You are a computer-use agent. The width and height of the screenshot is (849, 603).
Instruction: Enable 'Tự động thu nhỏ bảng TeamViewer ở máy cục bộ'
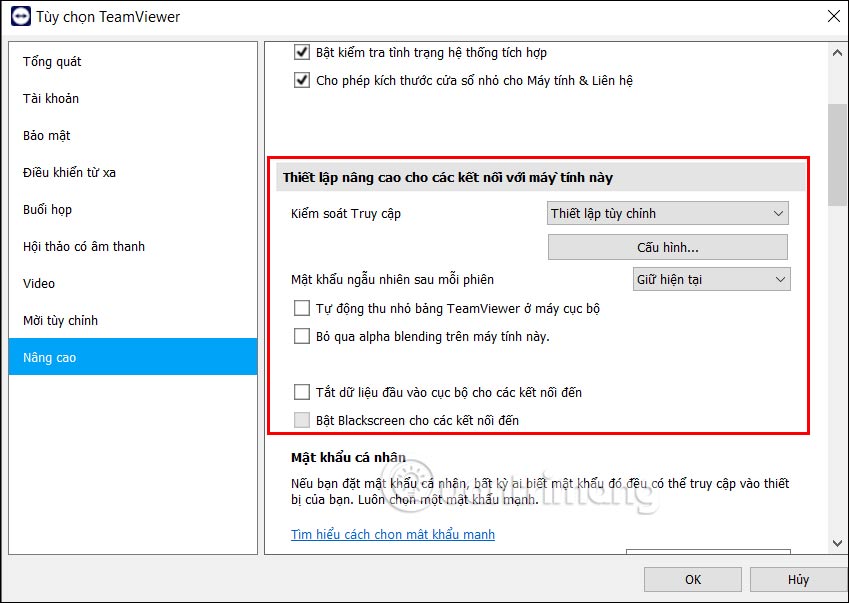click(302, 308)
